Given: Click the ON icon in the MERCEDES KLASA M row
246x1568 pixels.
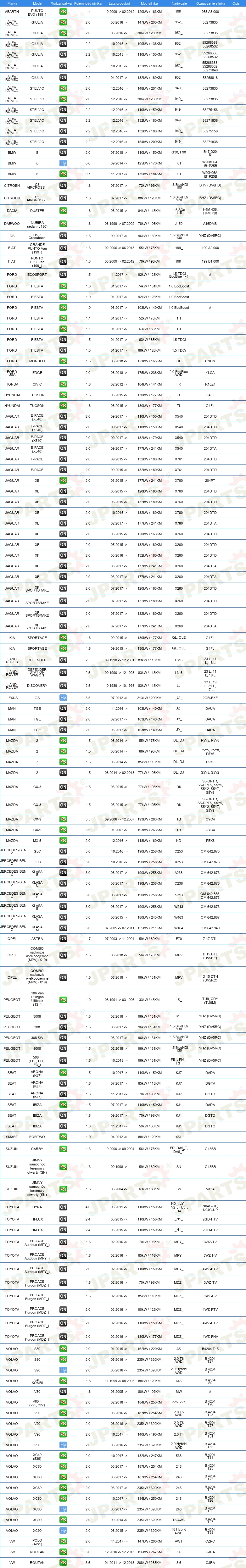Looking at the screenshot, I should click(63, 928).
